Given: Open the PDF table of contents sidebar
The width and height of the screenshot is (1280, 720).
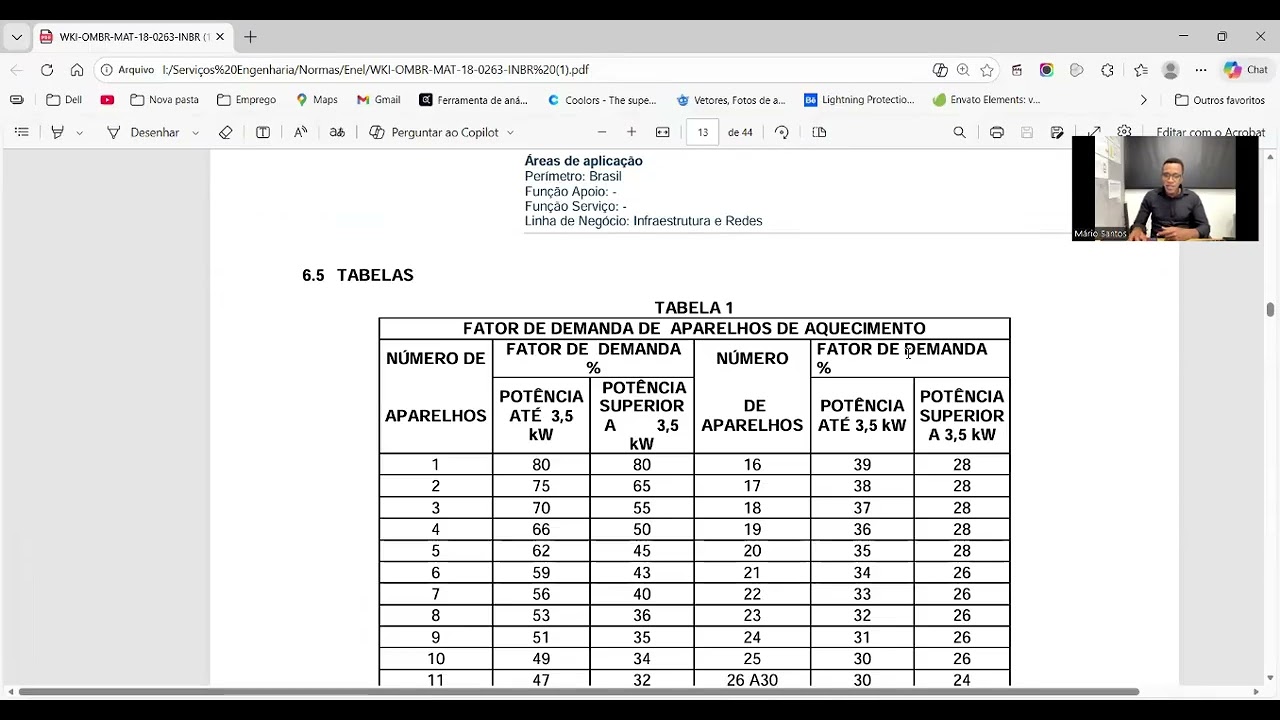Looking at the screenshot, I should click(21, 132).
